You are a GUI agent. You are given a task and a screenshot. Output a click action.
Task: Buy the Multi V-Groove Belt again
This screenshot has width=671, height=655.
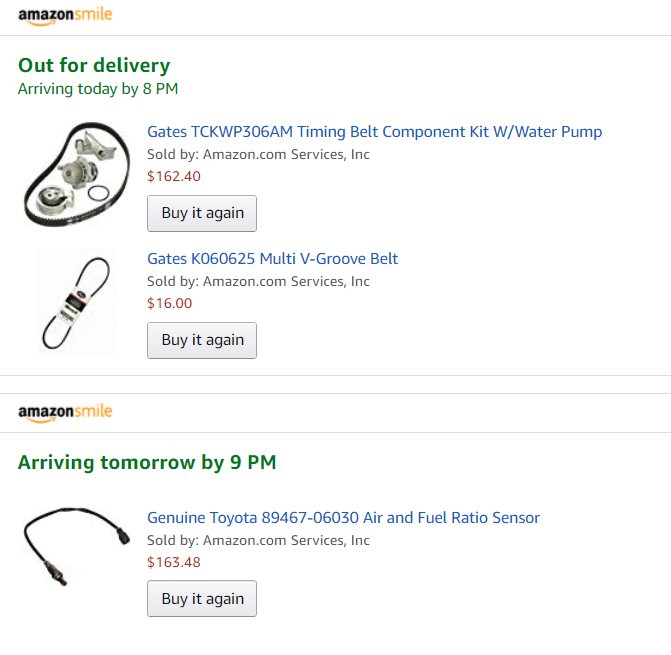pos(202,341)
